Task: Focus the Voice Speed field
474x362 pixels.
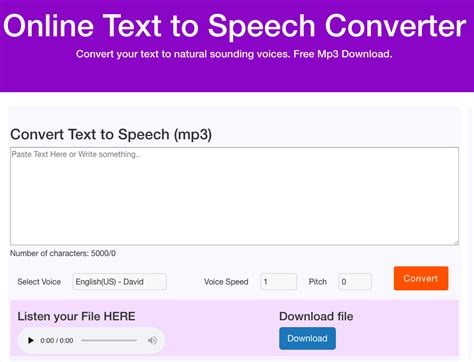Action: [x=278, y=282]
